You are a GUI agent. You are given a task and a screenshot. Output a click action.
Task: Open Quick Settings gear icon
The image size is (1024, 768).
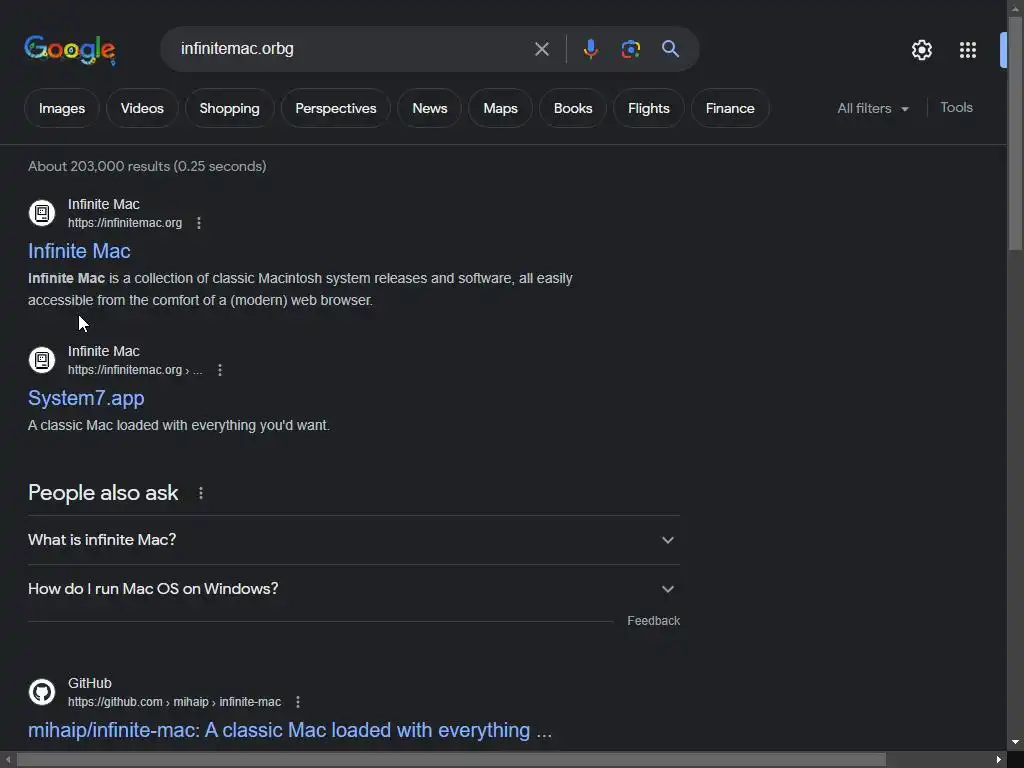(921, 50)
